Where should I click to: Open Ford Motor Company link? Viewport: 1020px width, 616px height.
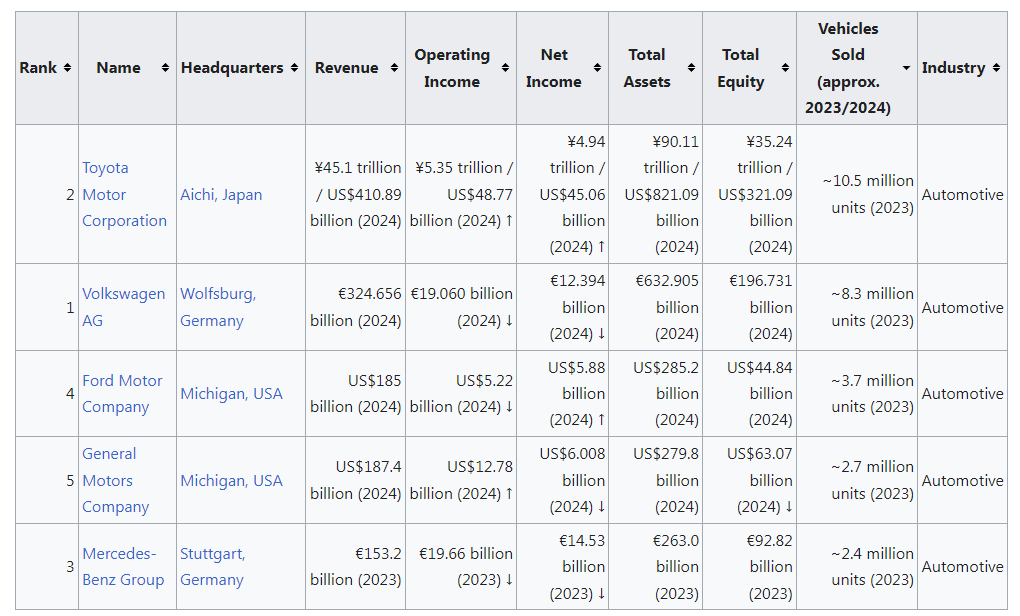[122, 394]
